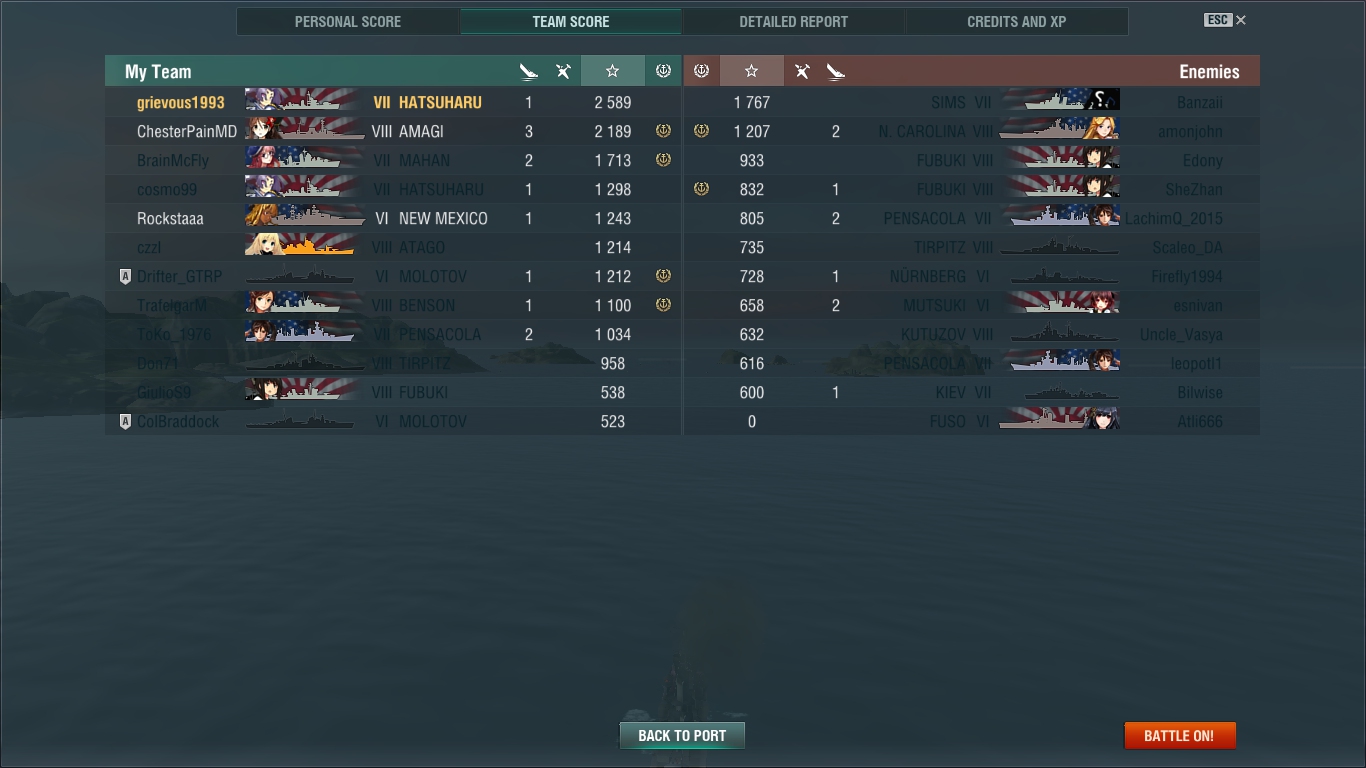Viewport: 1366px width, 768px height.
Task: Sort Enemies by ships destroyed icon
Action: coord(836,71)
